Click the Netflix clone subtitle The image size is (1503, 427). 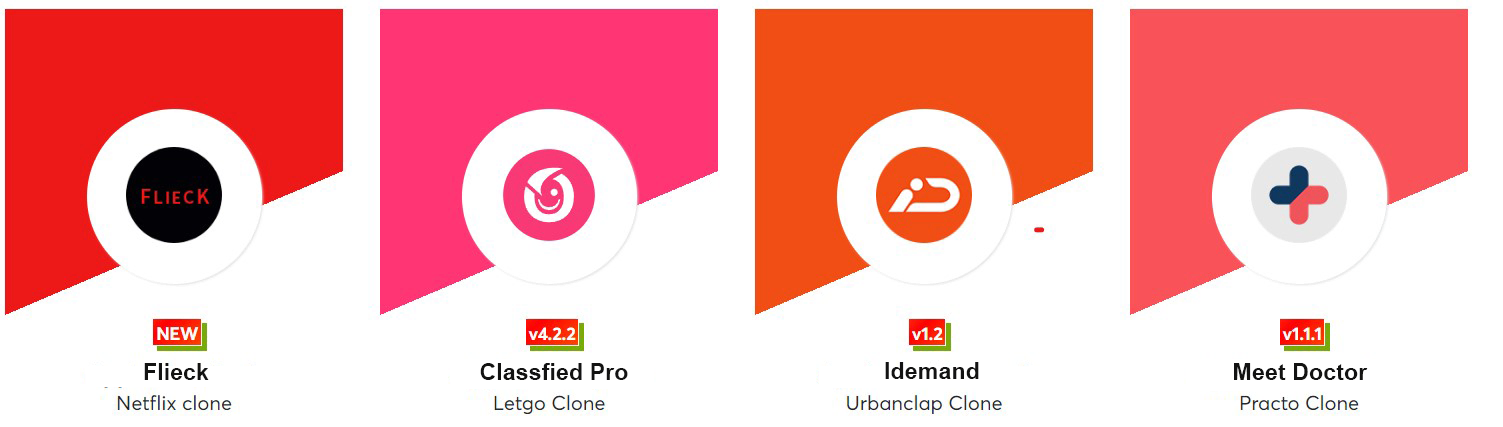point(174,404)
